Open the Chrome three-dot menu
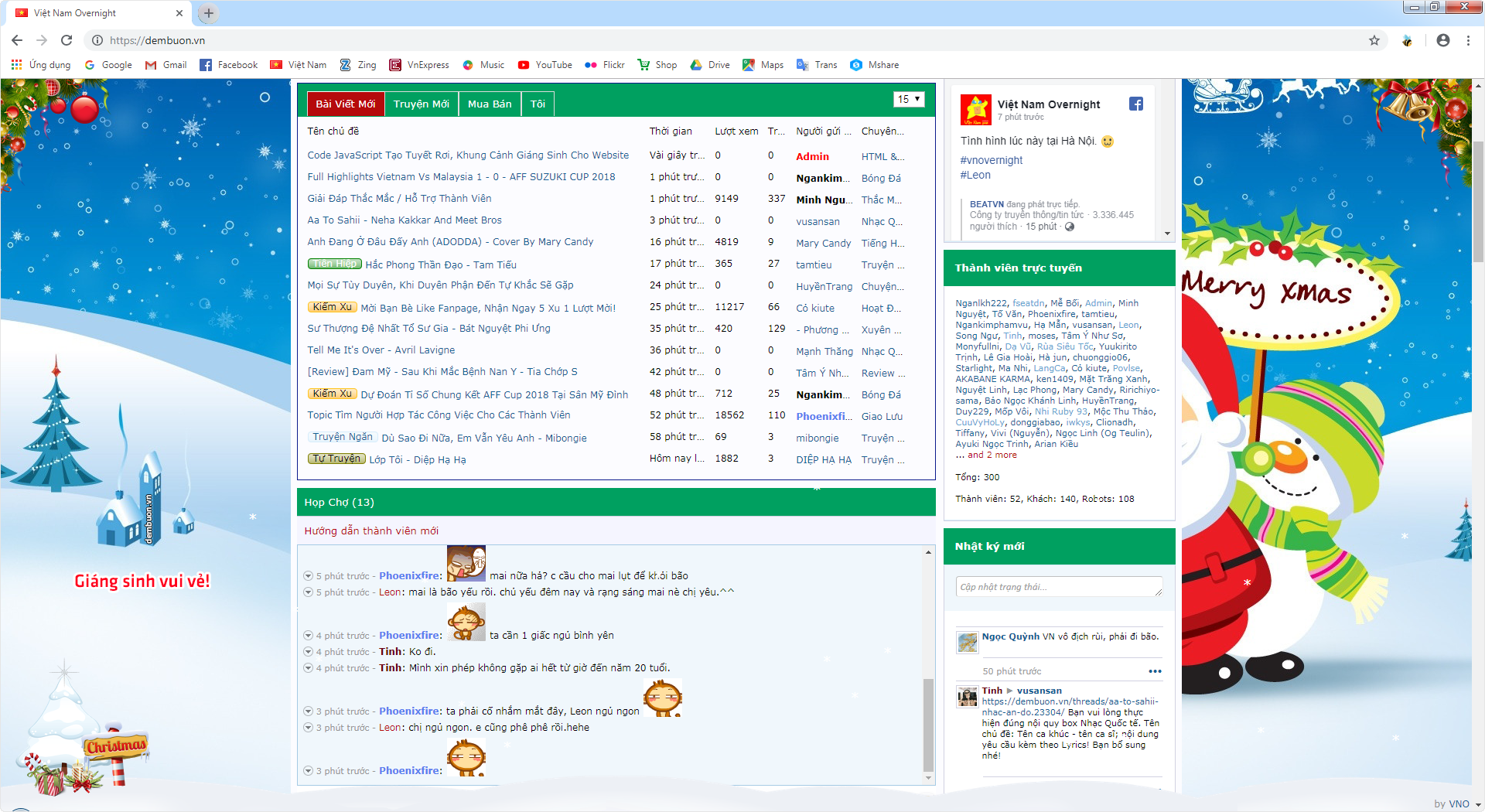 click(x=1468, y=40)
